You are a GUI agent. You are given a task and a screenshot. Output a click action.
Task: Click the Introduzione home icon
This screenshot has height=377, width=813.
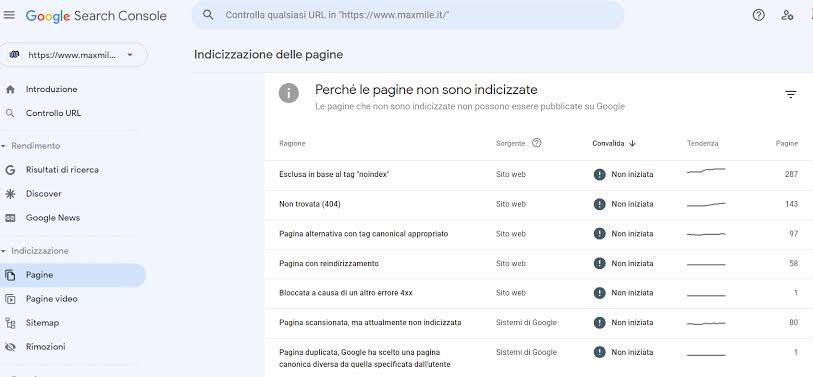point(10,89)
